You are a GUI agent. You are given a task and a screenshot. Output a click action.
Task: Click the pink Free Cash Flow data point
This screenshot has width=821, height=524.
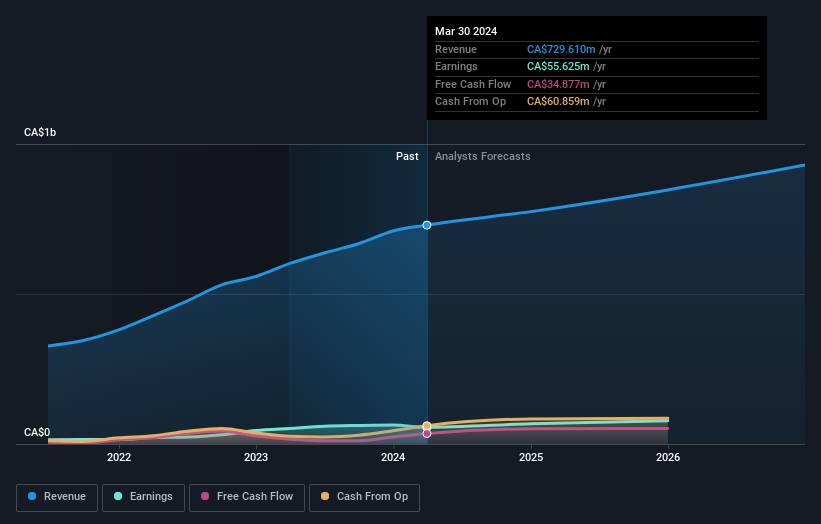click(427, 433)
